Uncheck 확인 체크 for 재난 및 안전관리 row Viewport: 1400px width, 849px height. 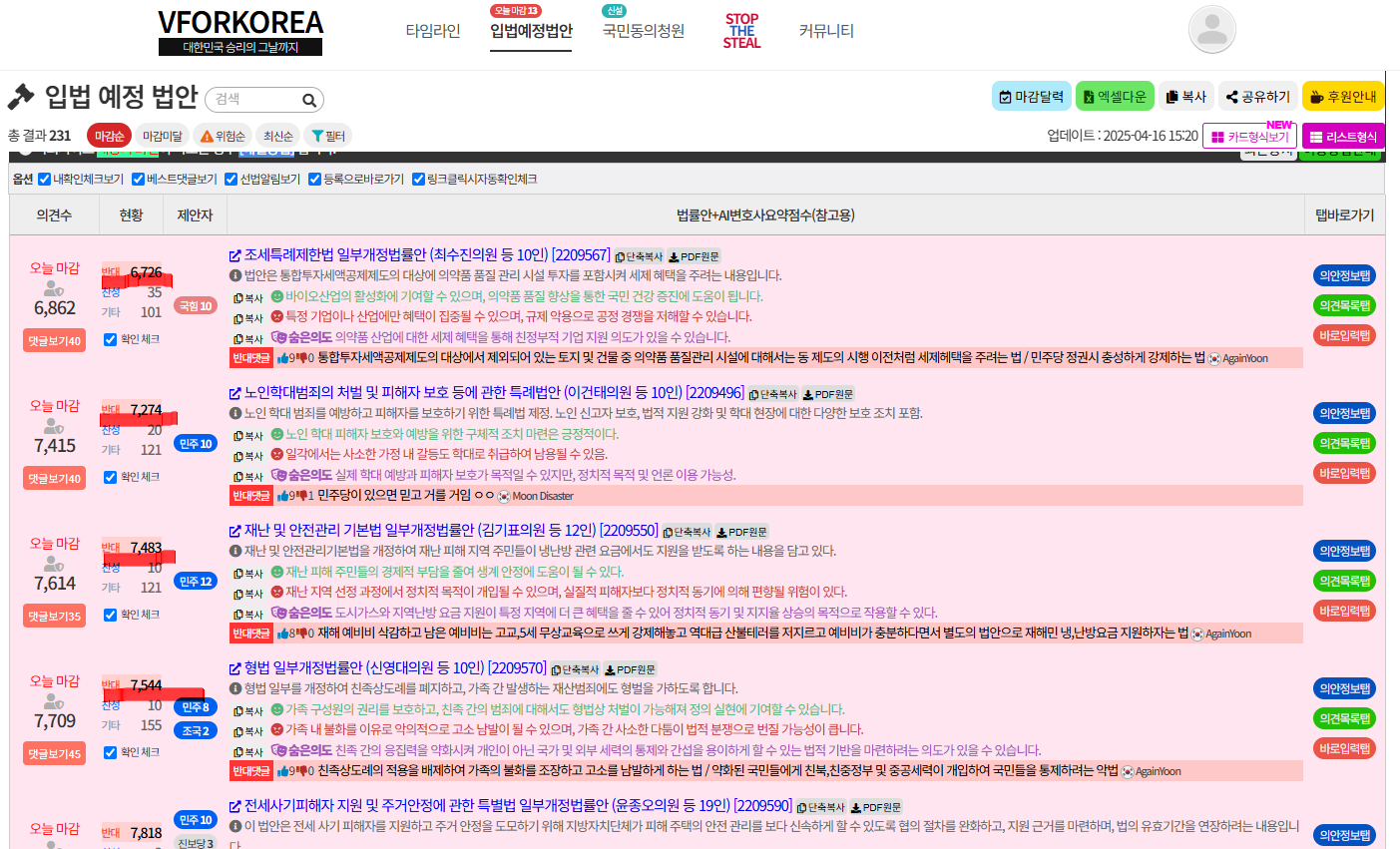pos(110,615)
